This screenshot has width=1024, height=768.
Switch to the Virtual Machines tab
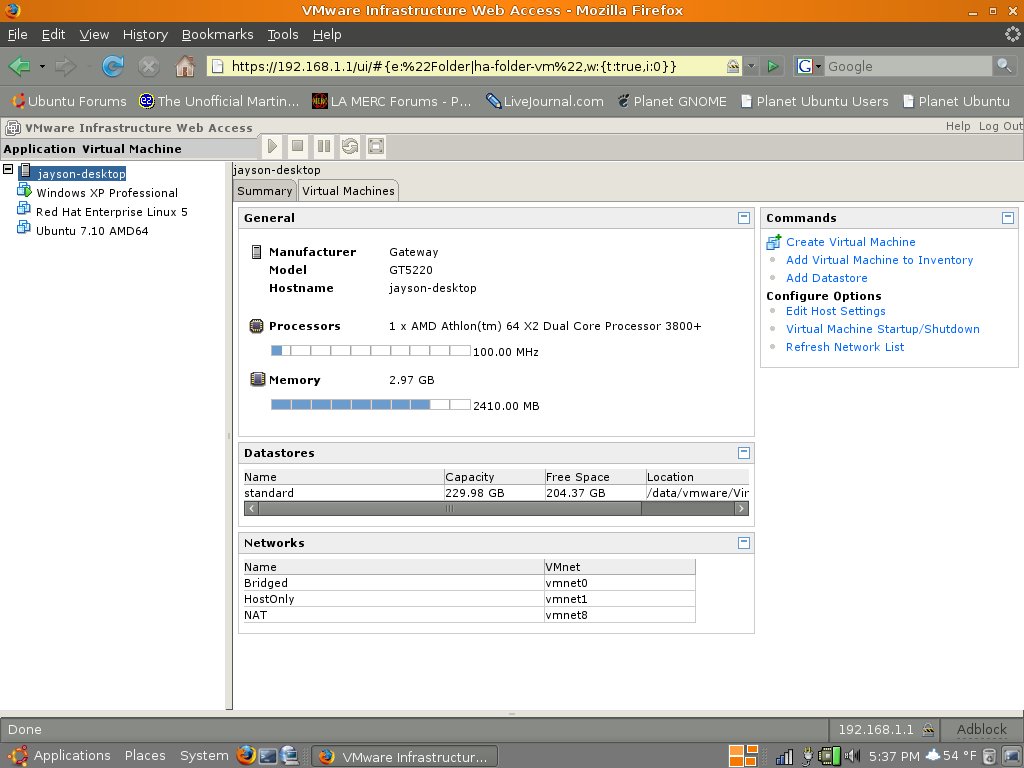pos(348,191)
